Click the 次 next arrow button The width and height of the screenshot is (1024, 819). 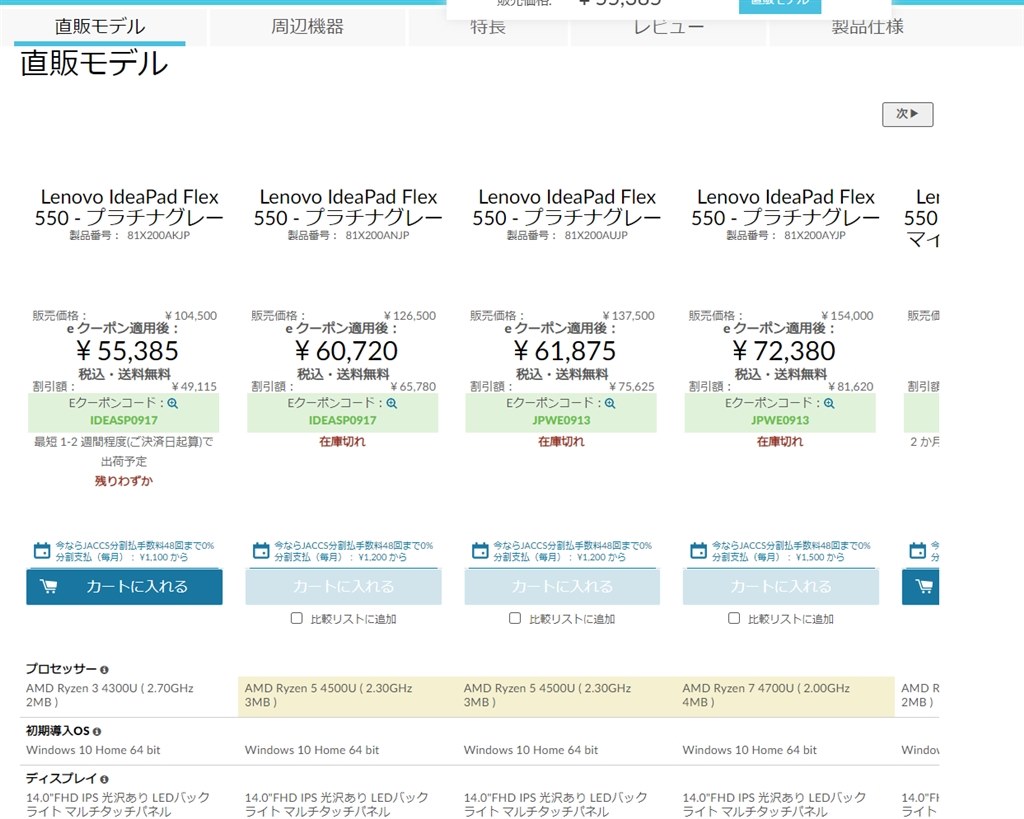pyautogui.click(x=907, y=114)
